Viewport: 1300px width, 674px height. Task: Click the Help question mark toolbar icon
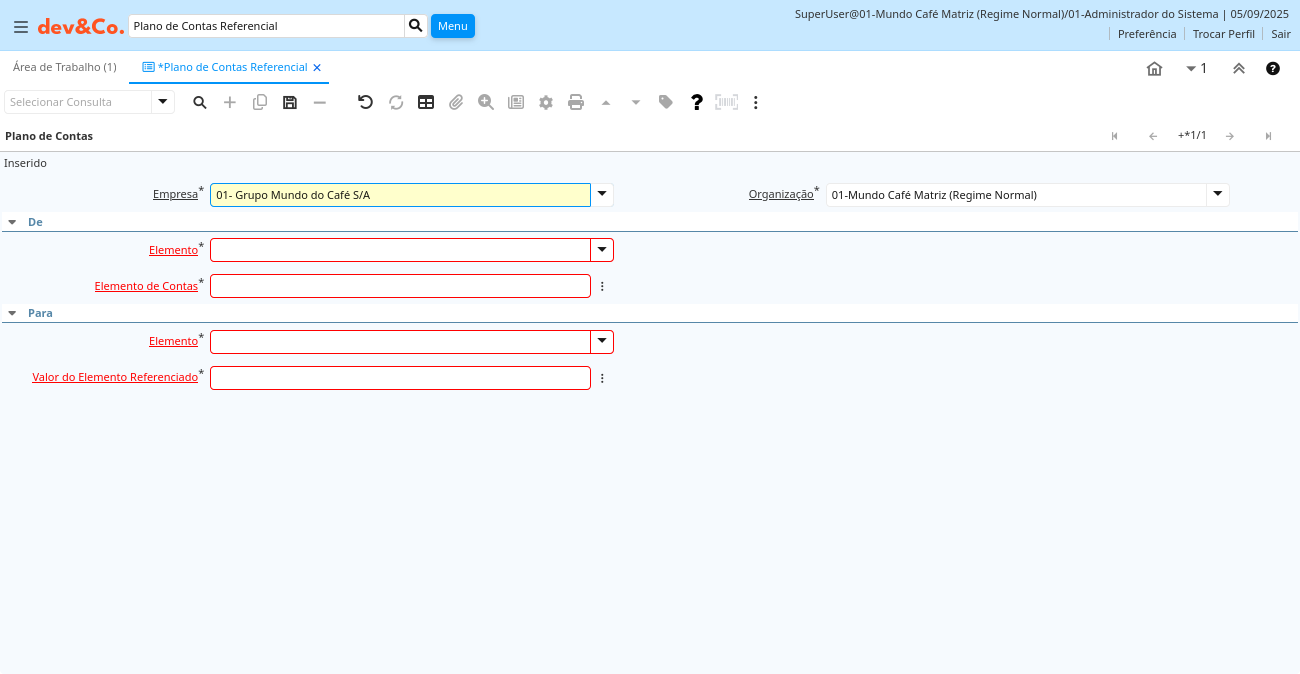coord(697,102)
